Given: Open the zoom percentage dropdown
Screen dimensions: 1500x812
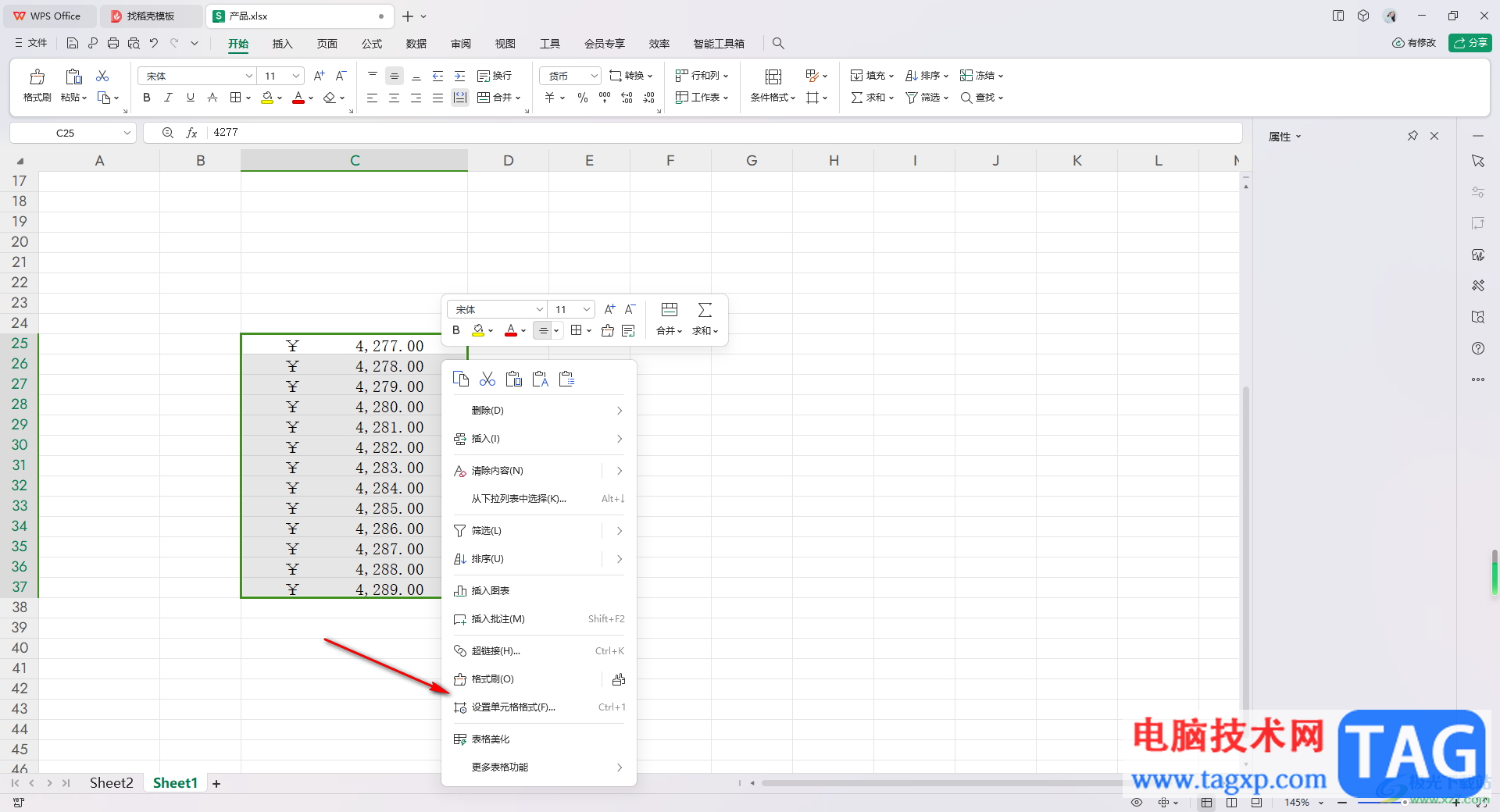Looking at the screenshot, I should 1321,803.
